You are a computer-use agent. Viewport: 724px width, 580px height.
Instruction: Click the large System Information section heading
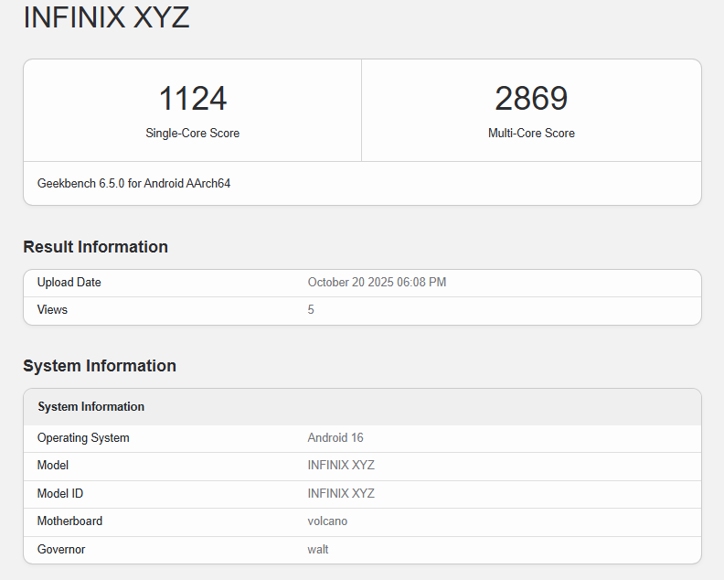[x=100, y=366]
